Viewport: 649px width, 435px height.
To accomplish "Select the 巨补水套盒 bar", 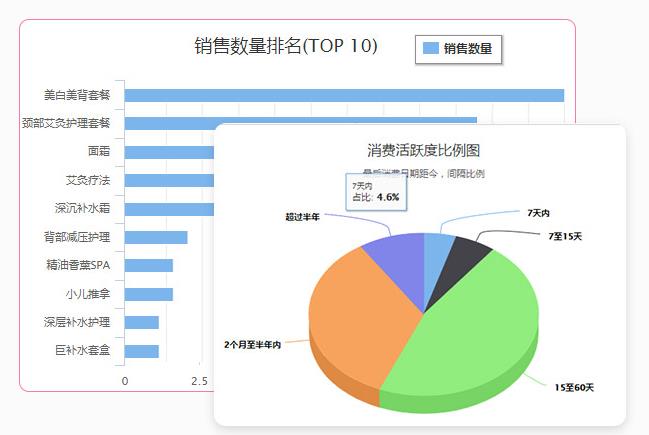I will [142, 351].
